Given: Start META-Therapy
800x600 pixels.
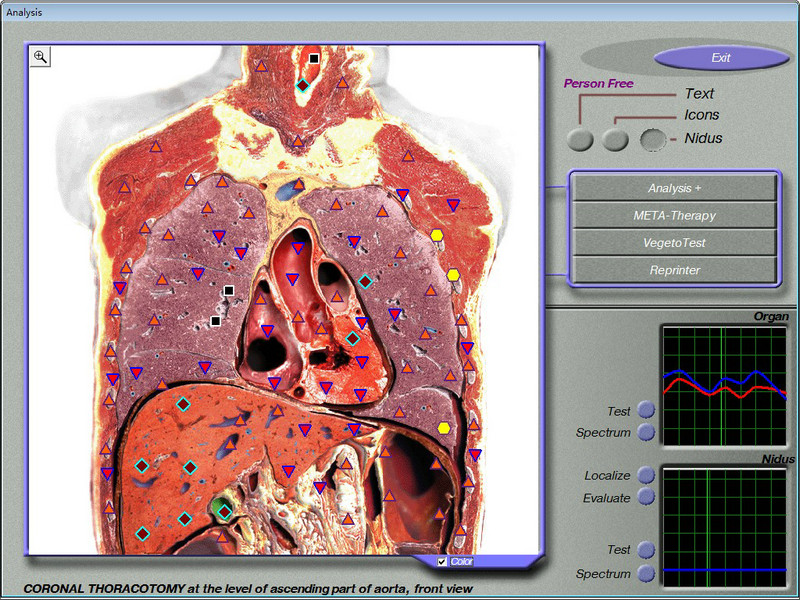Looking at the screenshot, I should [x=676, y=215].
